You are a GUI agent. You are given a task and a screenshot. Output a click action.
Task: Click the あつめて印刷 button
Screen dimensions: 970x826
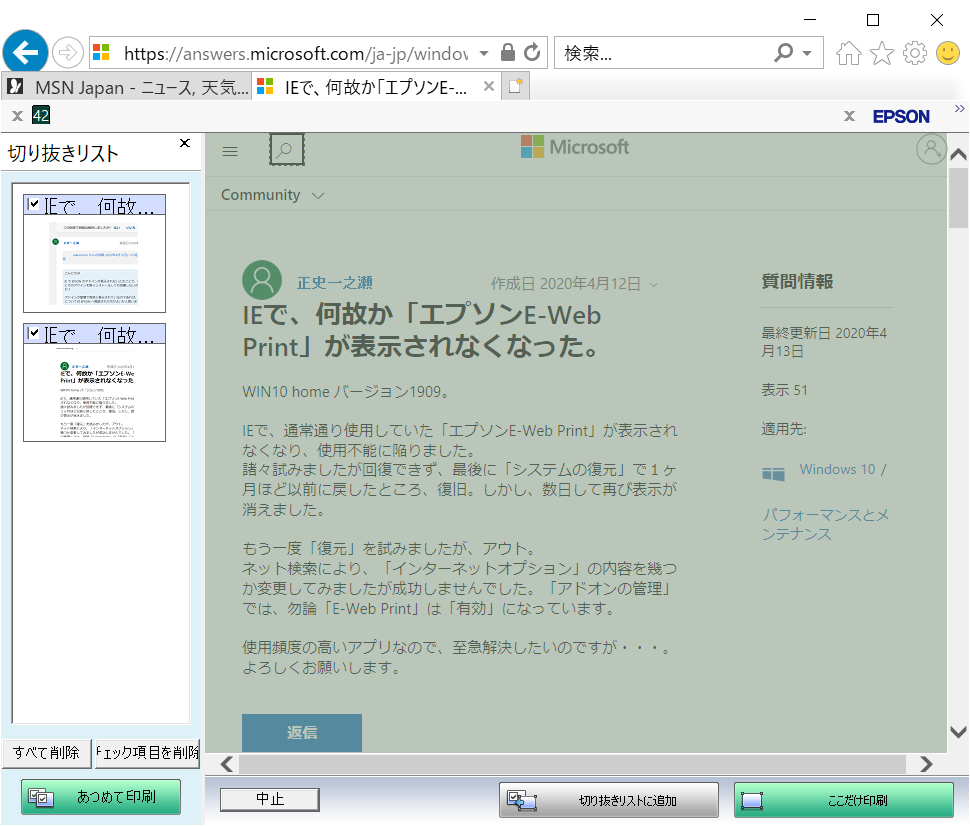click(x=101, y=796)
